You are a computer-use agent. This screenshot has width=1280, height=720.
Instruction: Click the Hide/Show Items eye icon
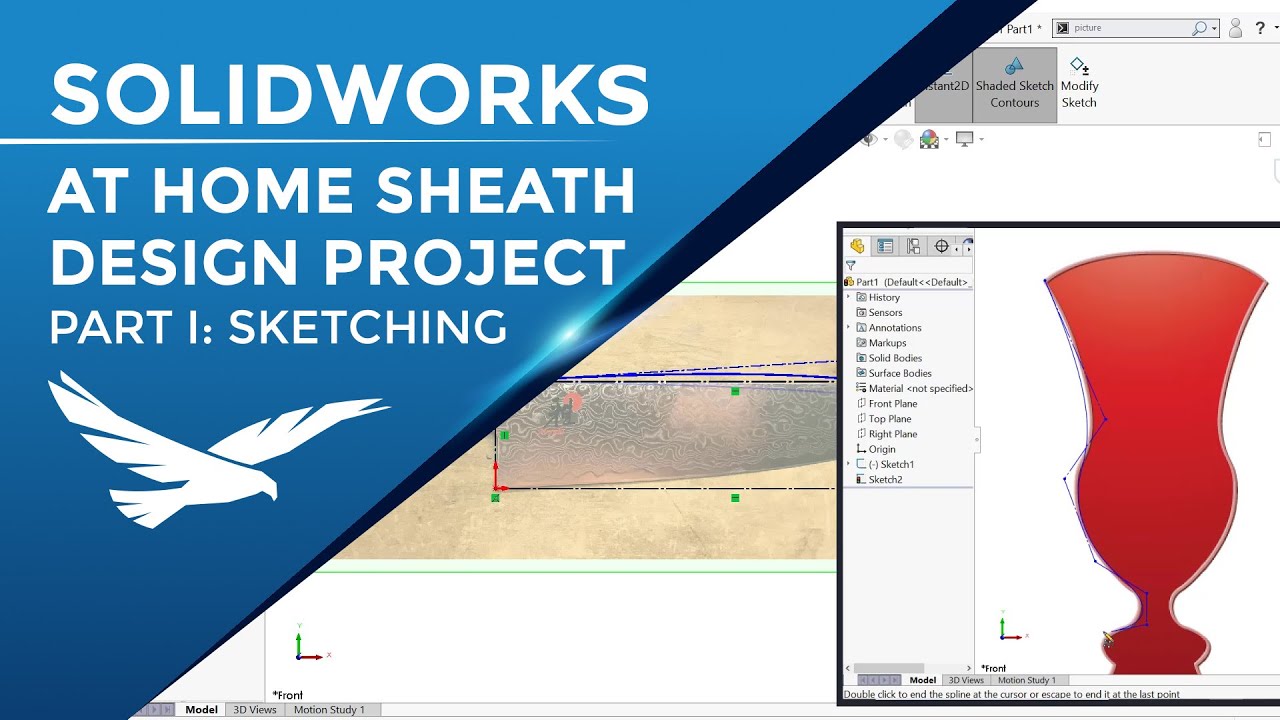pyautogui.click(x=869, y=139)
